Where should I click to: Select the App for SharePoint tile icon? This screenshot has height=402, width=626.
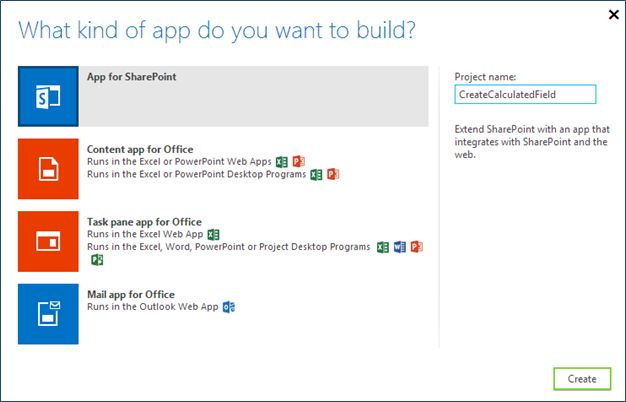coord(48,96)
